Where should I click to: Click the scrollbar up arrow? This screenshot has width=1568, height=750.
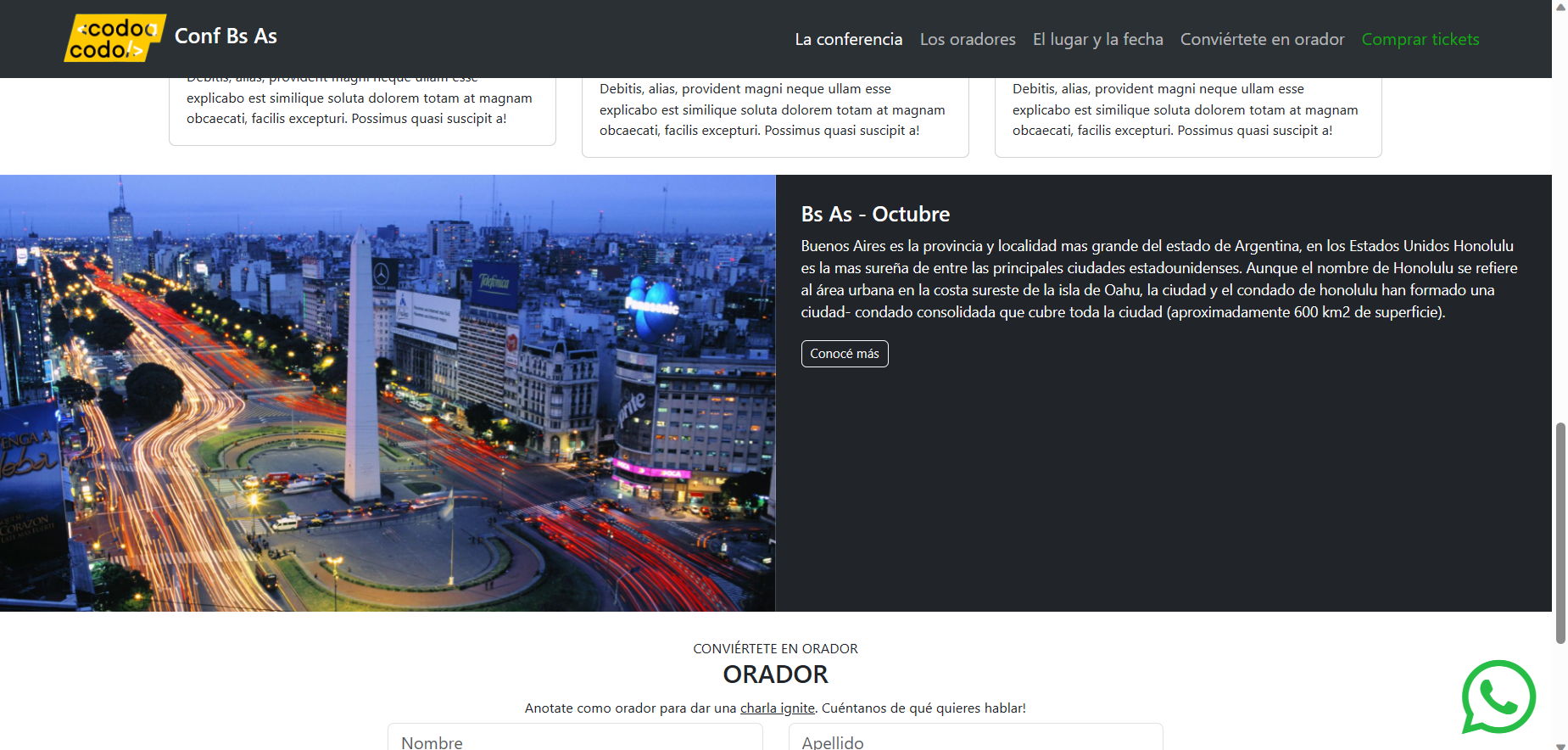tap(1560, 8)
